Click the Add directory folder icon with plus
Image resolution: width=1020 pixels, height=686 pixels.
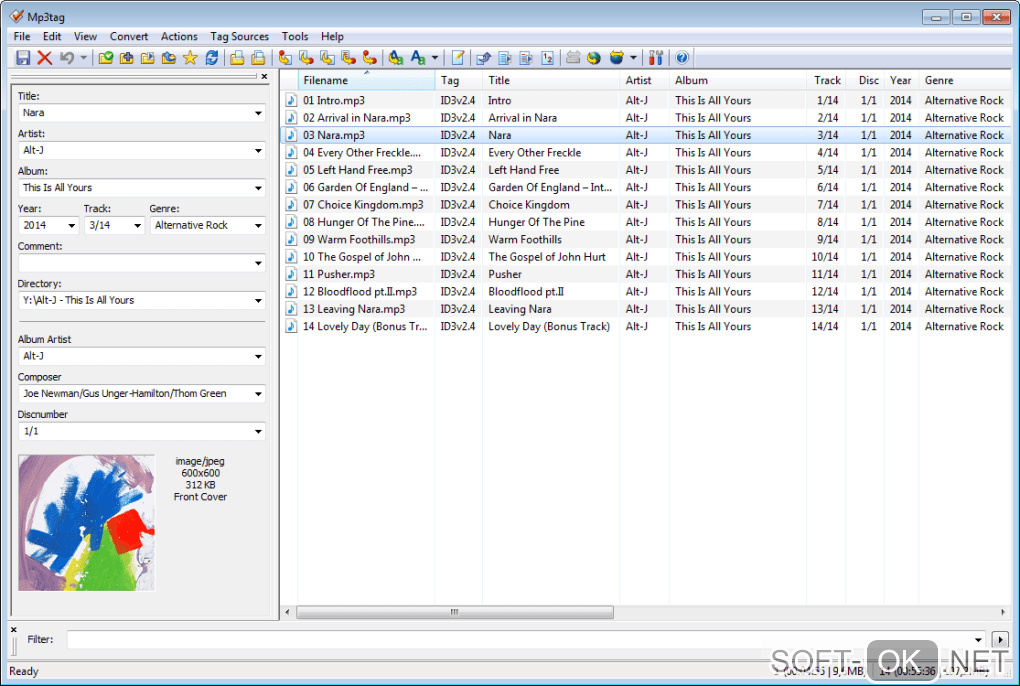(126, 58)
